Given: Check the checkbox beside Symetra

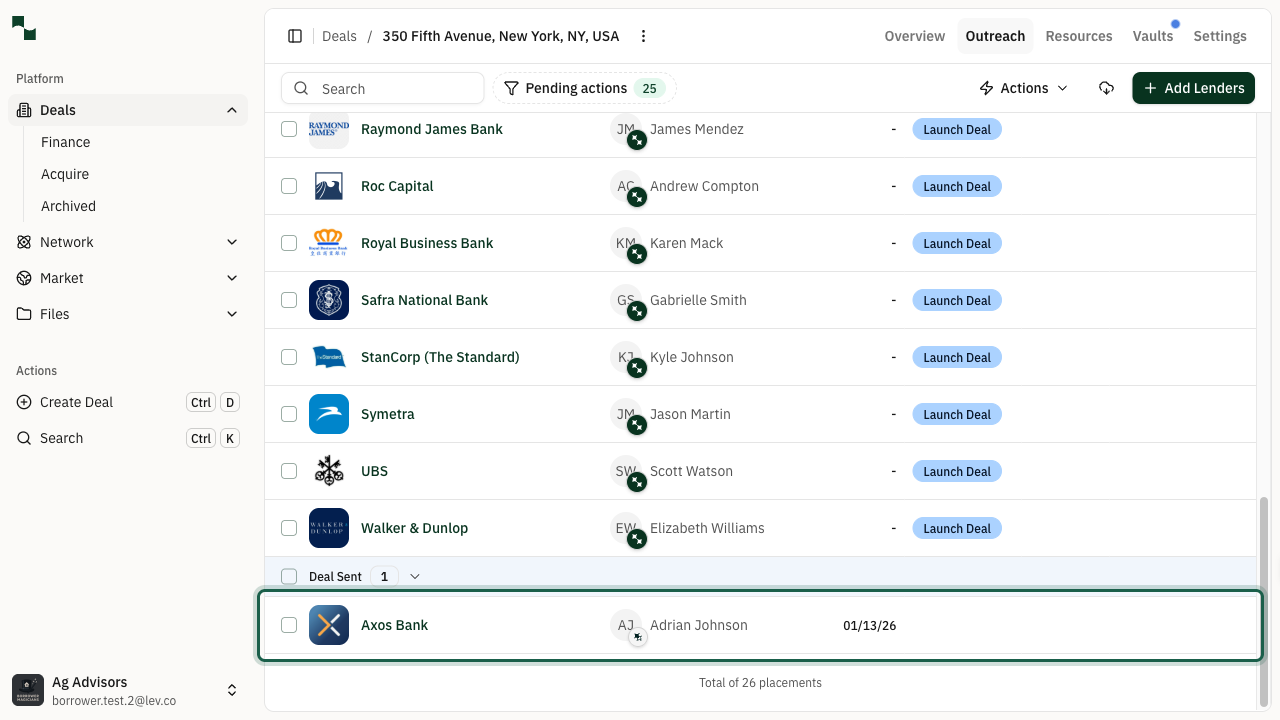Looking at the screenshot, I should coord(289,414).
